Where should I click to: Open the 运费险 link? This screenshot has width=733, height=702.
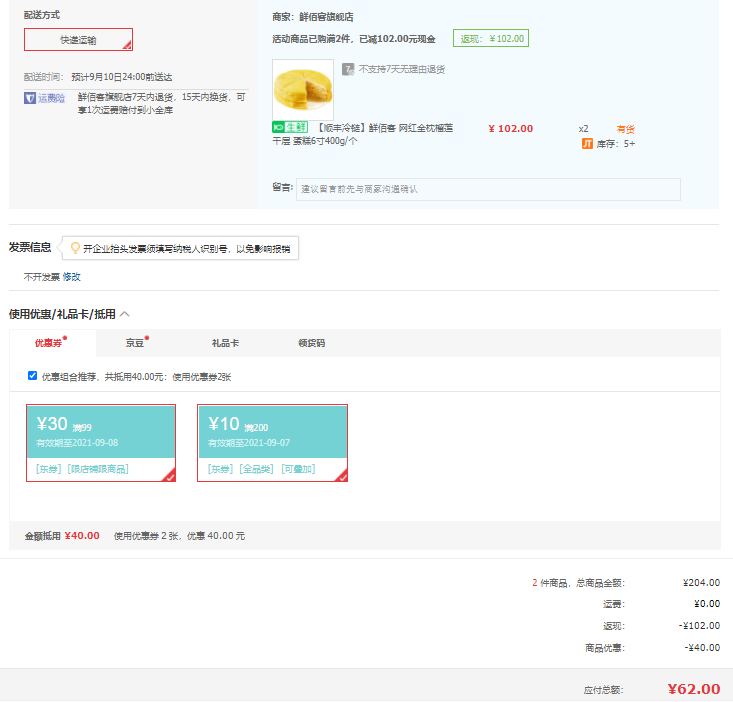51,98
